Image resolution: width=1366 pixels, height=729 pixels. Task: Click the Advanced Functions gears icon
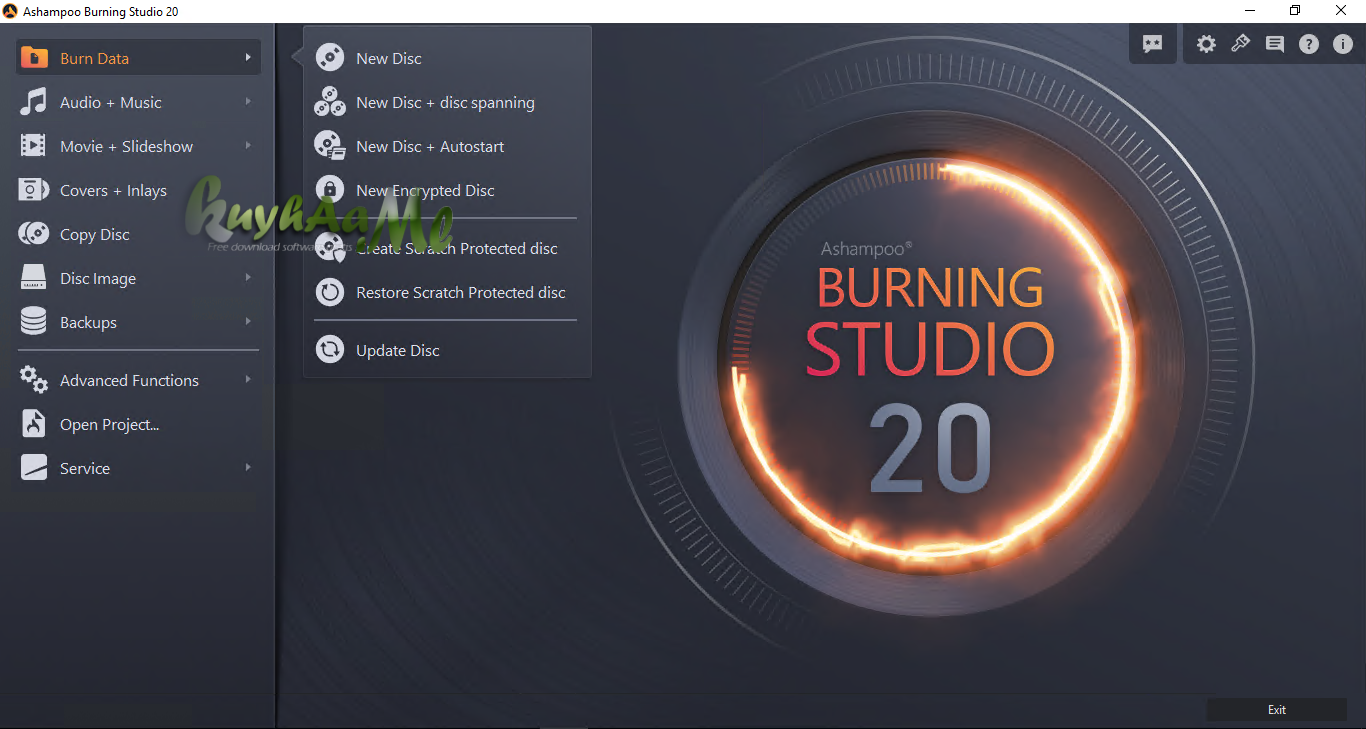pyautogui.click(x=34, y=380)
